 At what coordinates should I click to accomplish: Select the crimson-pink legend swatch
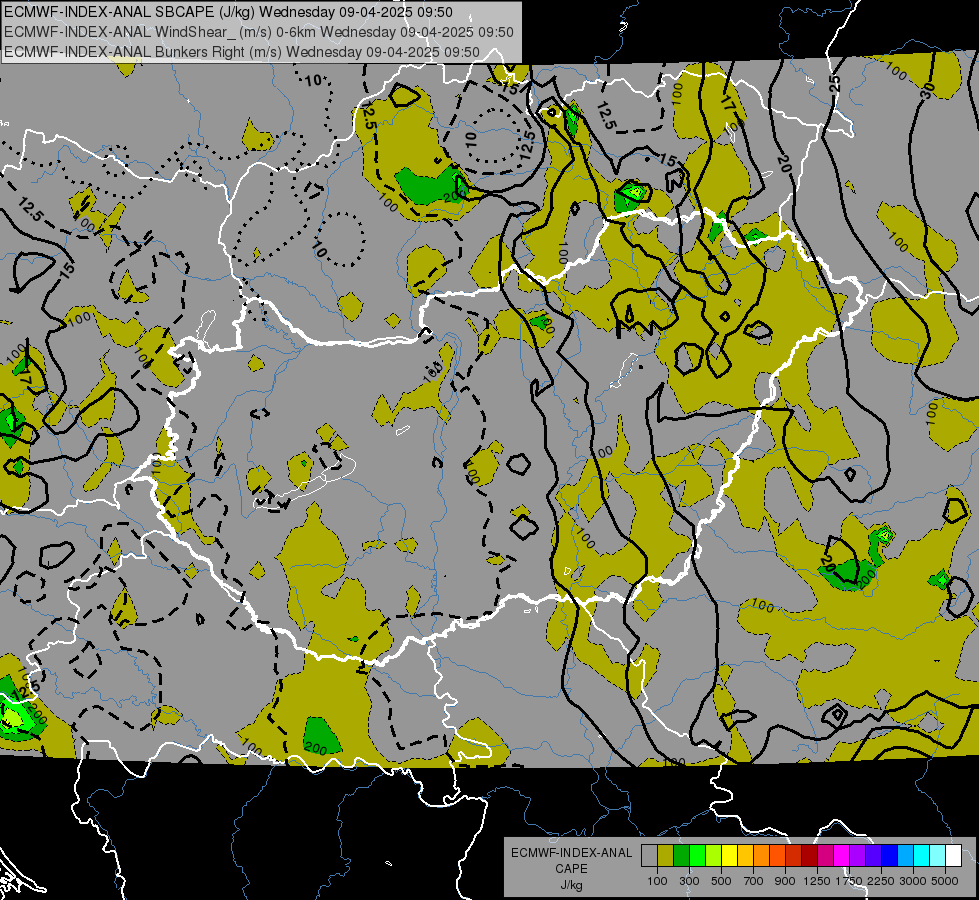click(x=825, y=855)
